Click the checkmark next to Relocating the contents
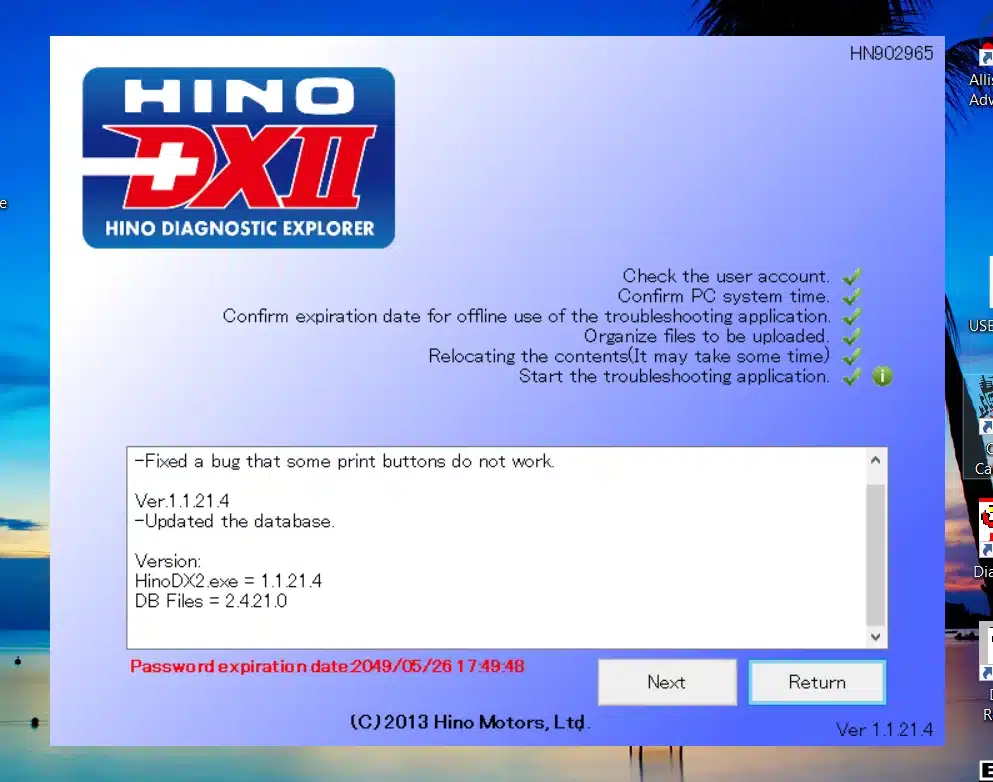The height and width of the screenshot is (782, 993). 851,356
